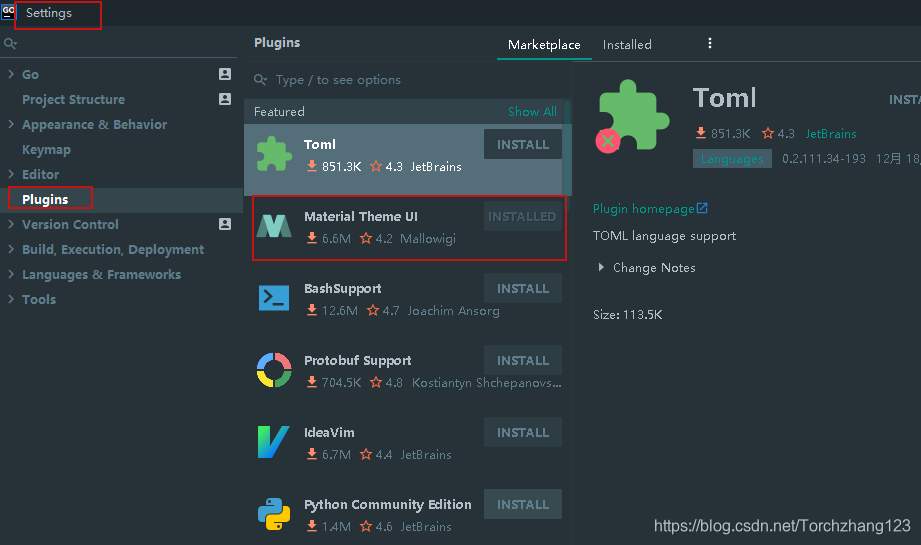Viewport: 921px width, 545px height.
Task: Expand the Tools settings node
Action: click(11, 299)
